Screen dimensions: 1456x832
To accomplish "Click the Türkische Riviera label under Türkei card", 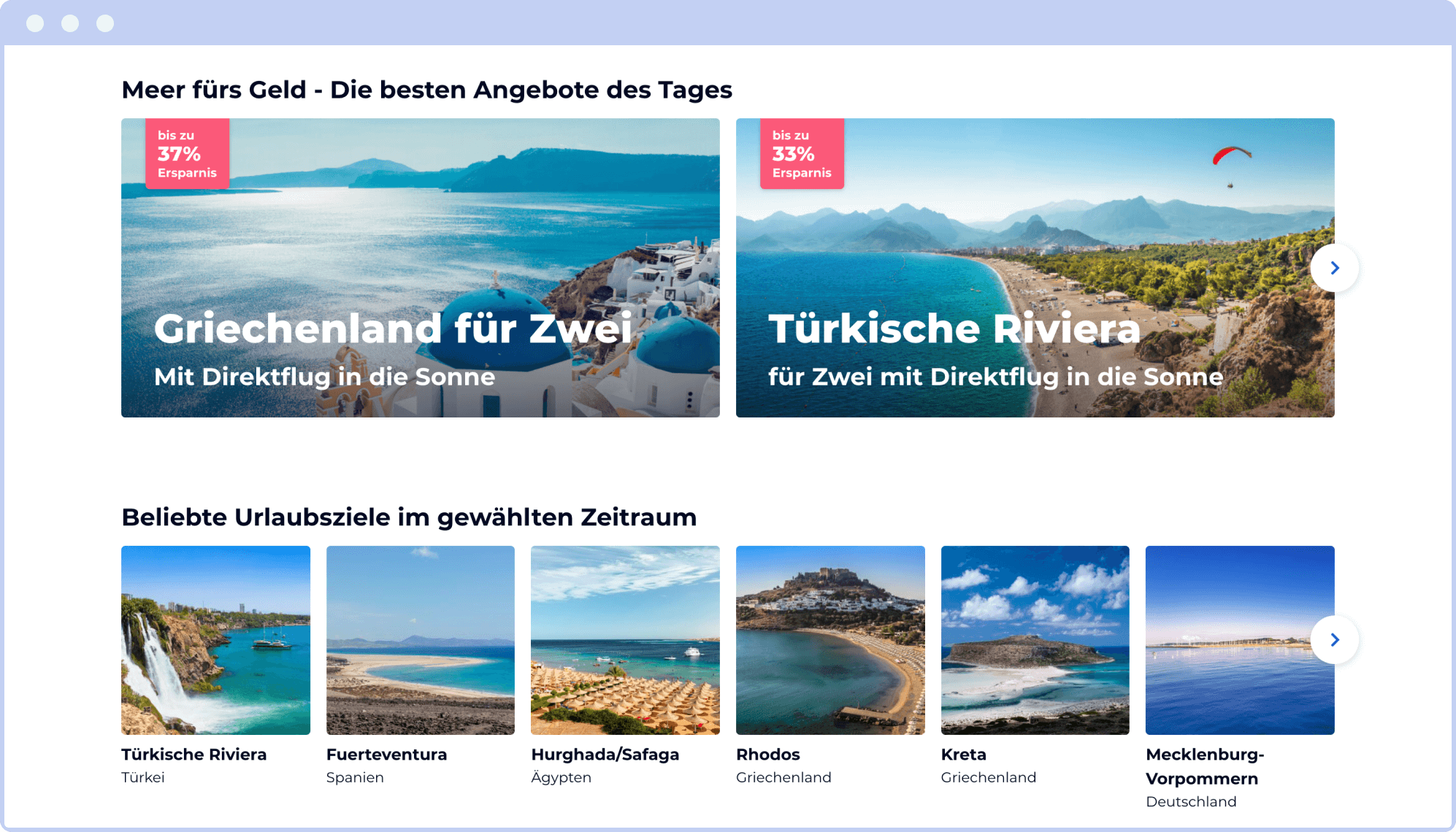I will pos(194,755).
